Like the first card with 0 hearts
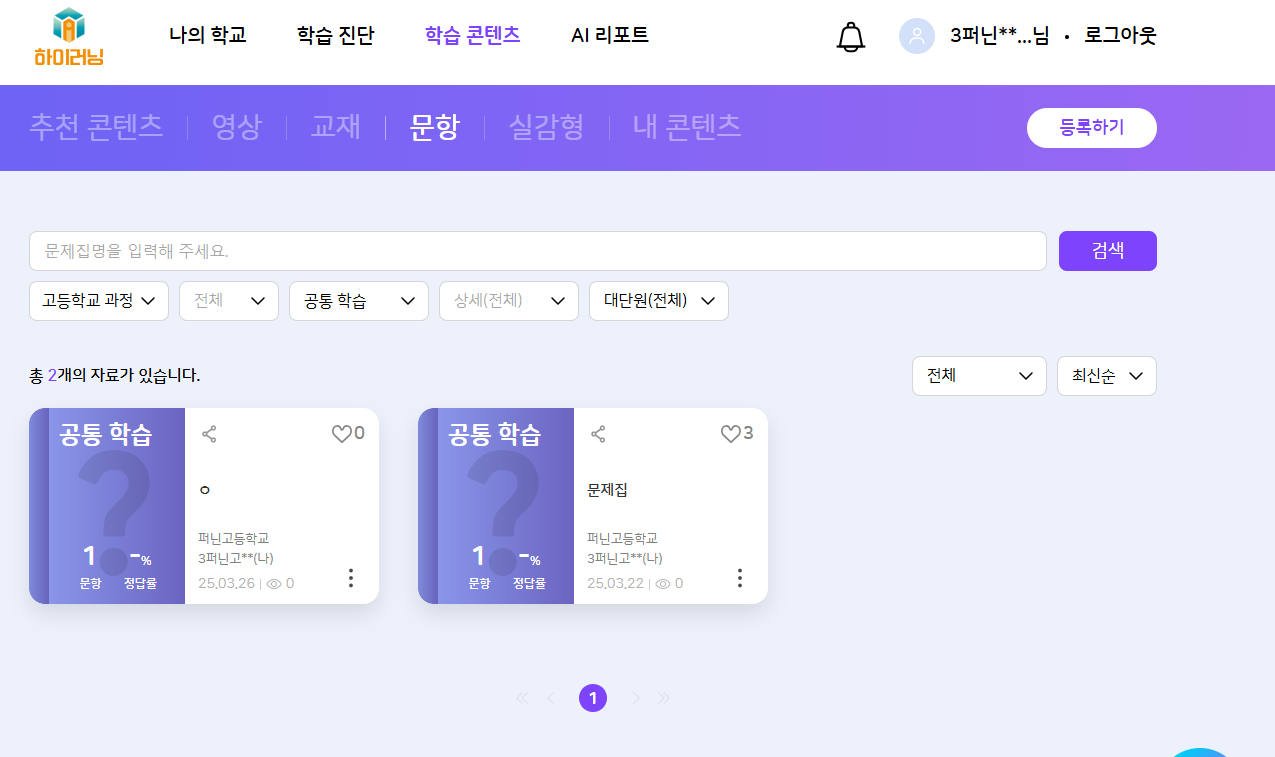The height and width of the screenshot is (757, 1275). point(342,434)
